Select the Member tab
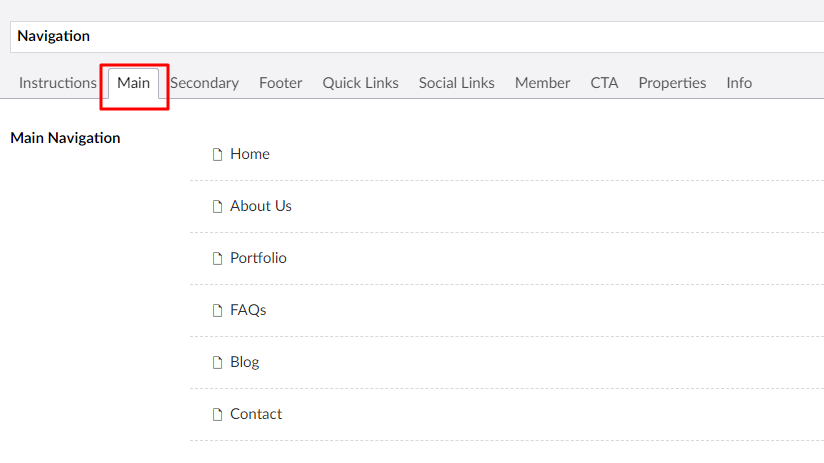Screen dimensions: 824x463 coord(542,83)
